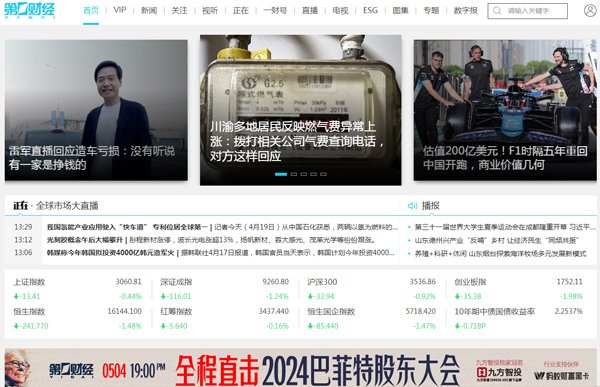The height and width of the screenshot is (387, 600).
Task: Select the last carousel indicator dot
Action: click(323, 174)
